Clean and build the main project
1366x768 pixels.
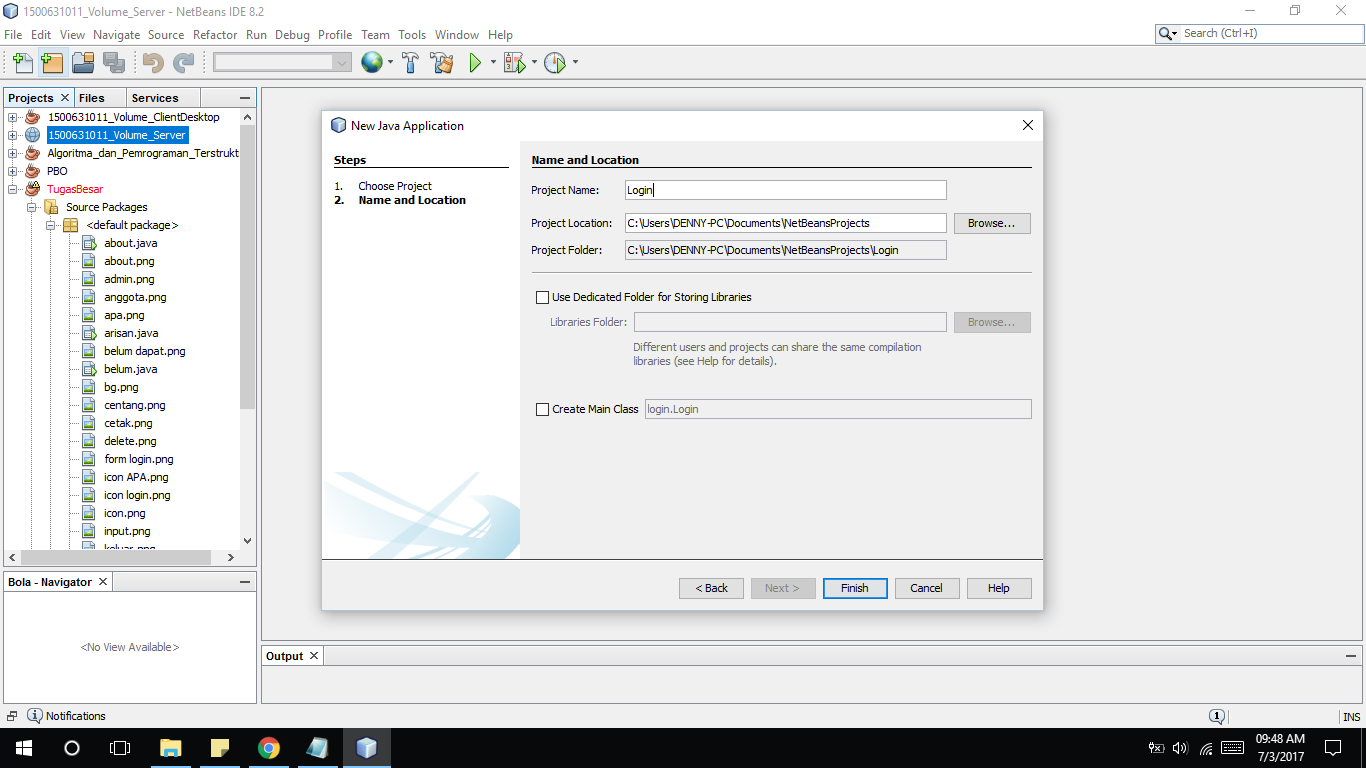tap(442, 62)
